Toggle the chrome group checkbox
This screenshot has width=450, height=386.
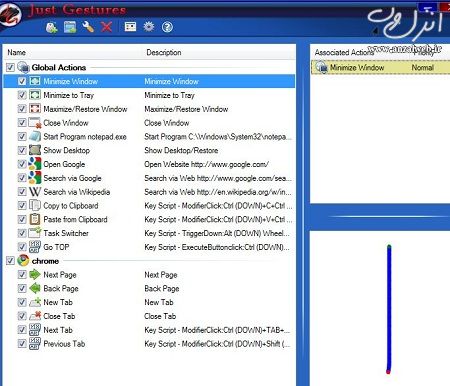tap(10, 260)
